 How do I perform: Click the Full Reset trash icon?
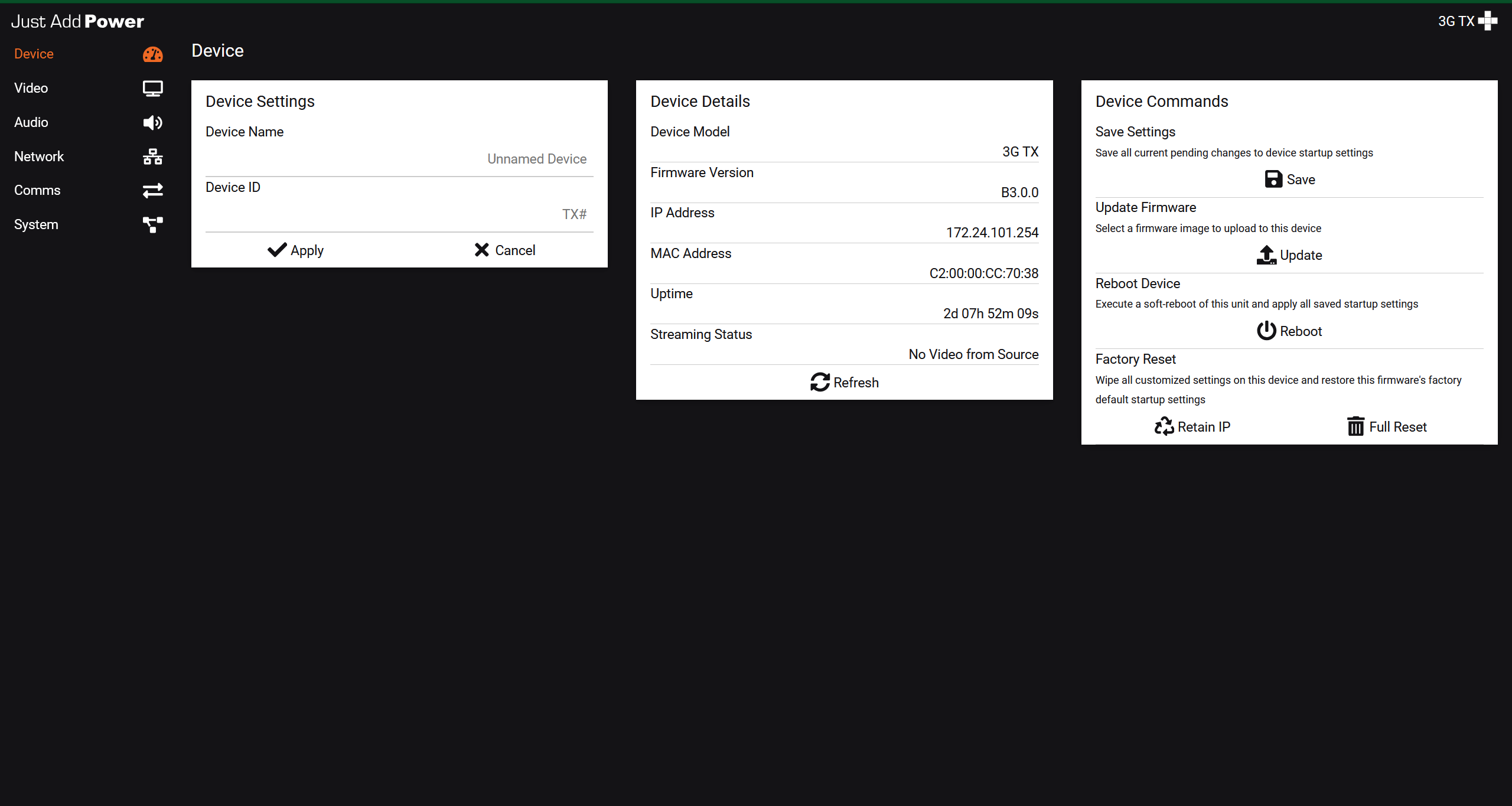1355,426
